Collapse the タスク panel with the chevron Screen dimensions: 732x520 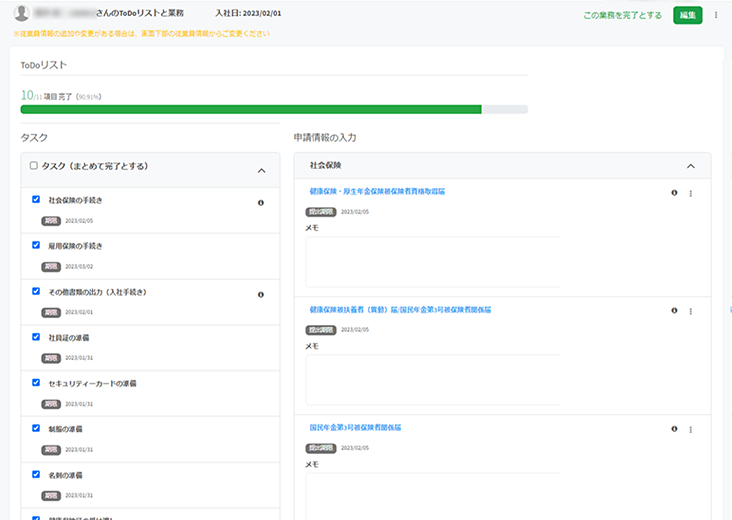point(262,170)
